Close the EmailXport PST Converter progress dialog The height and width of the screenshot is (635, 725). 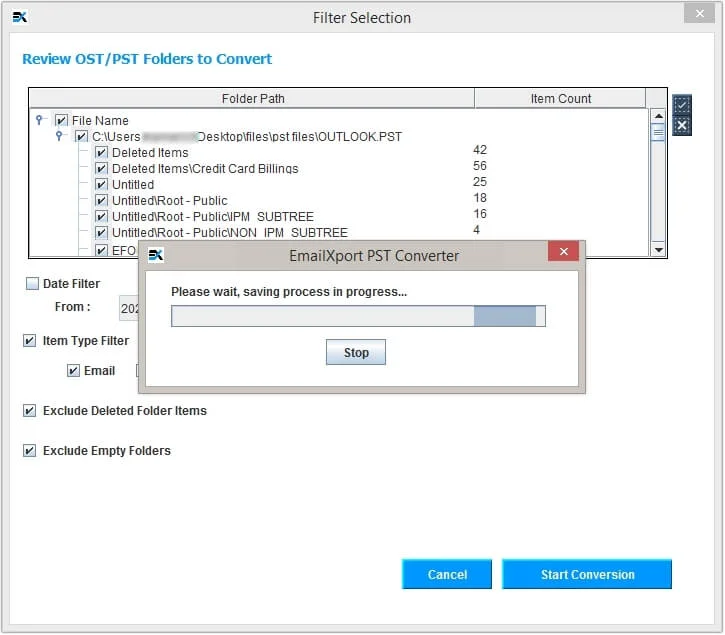click(563, 251)
